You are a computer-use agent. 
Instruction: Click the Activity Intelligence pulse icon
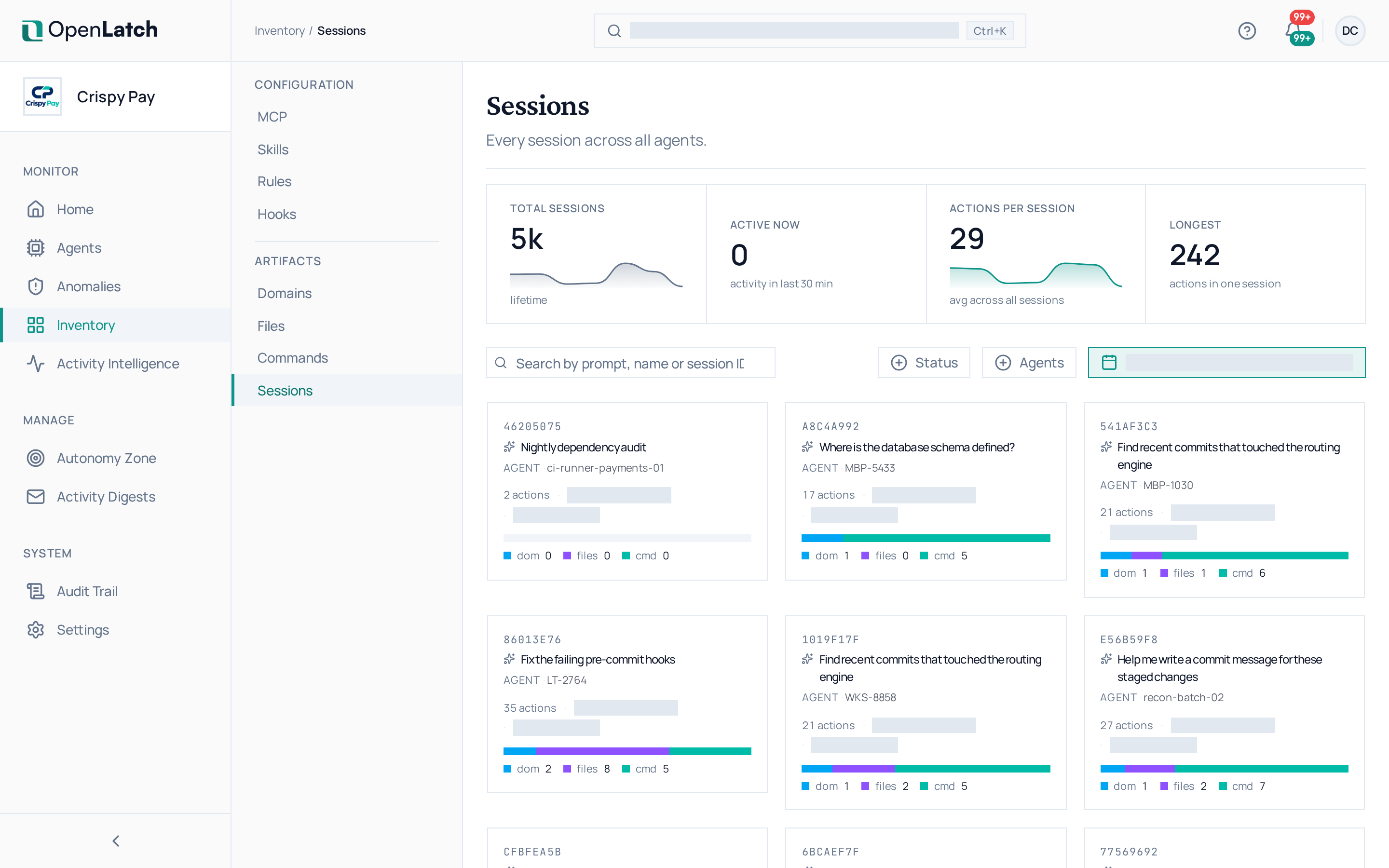[36, 364]
